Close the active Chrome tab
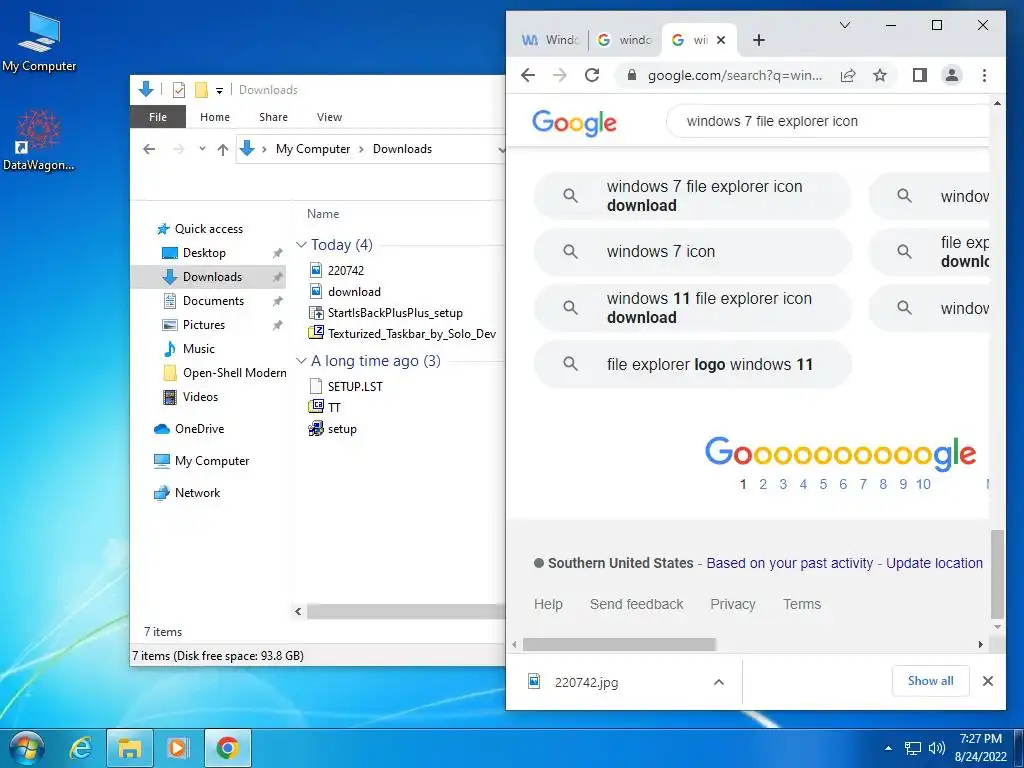Image resolution: width=1024 pixels, height=768 pixels. [x=721, y=40]
